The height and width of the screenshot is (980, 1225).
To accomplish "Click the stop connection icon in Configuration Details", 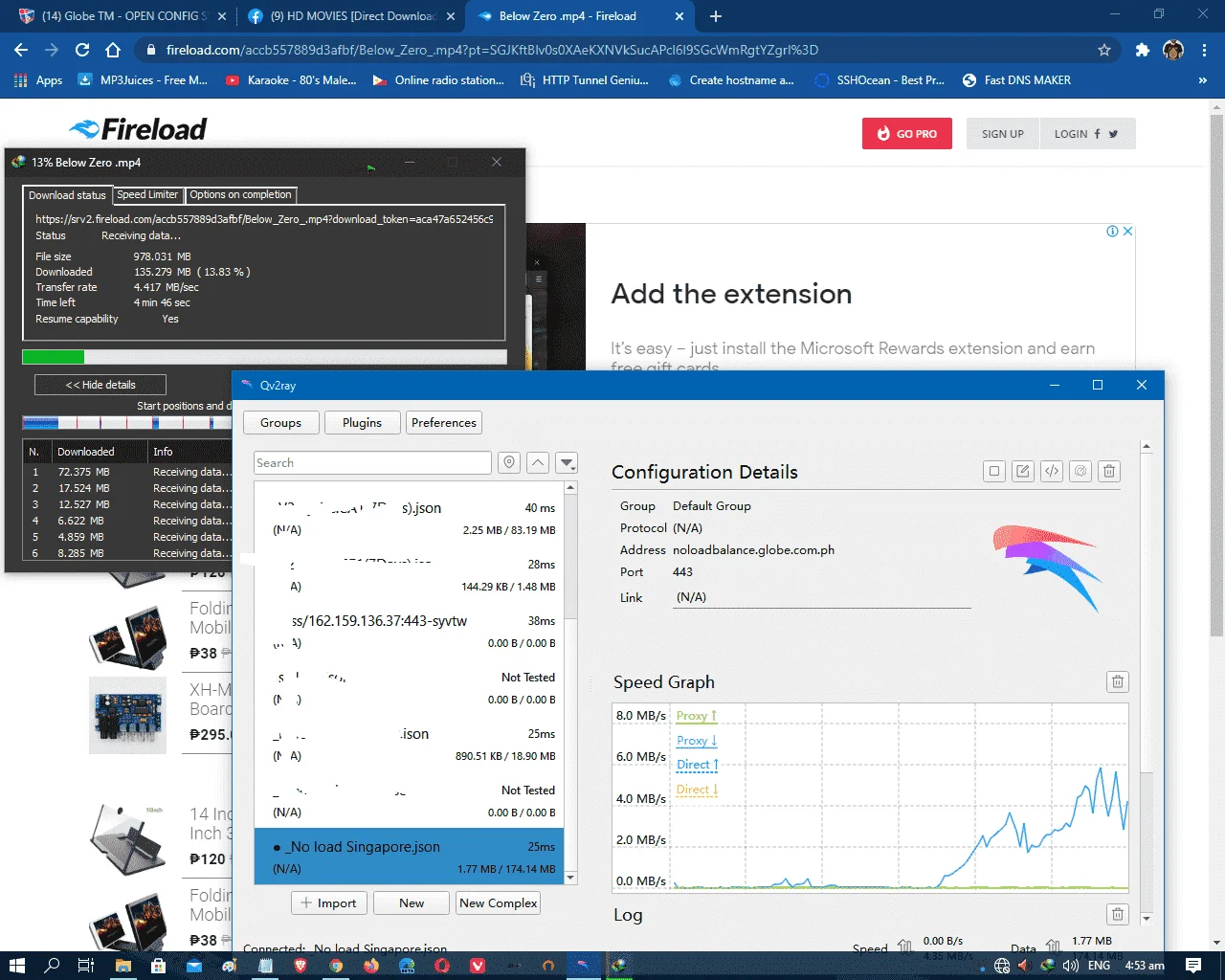I will coord(994,471).
